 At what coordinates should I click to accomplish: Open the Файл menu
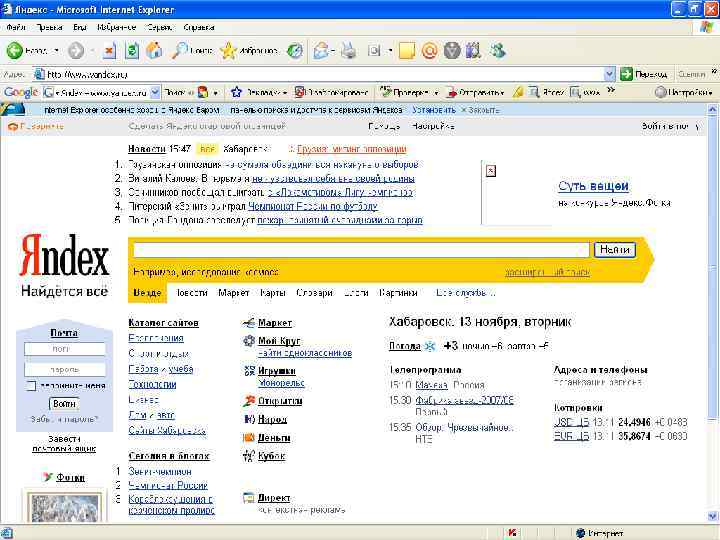point(16,28)
